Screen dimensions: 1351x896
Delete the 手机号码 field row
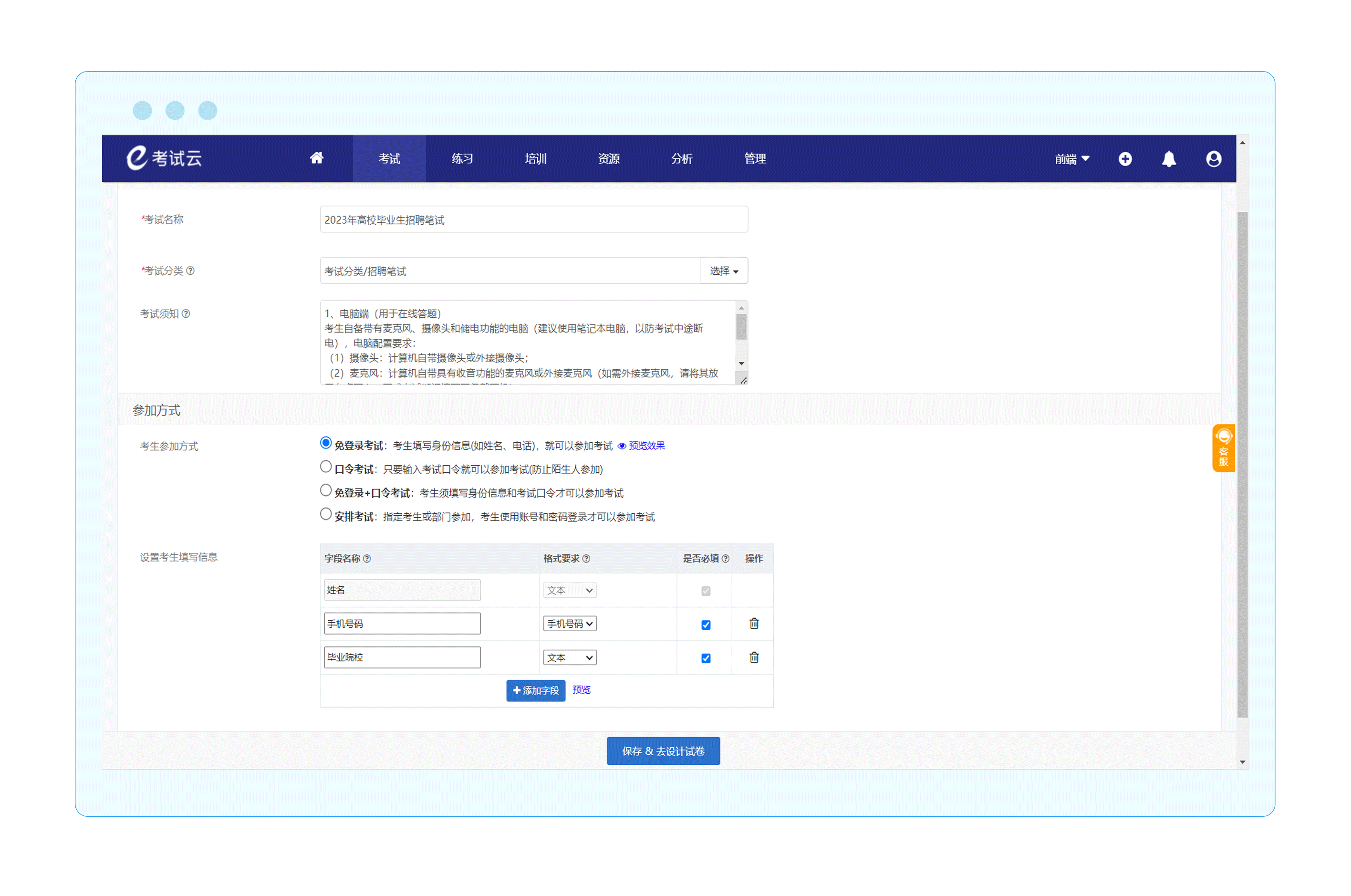click(x=753, y=624)
